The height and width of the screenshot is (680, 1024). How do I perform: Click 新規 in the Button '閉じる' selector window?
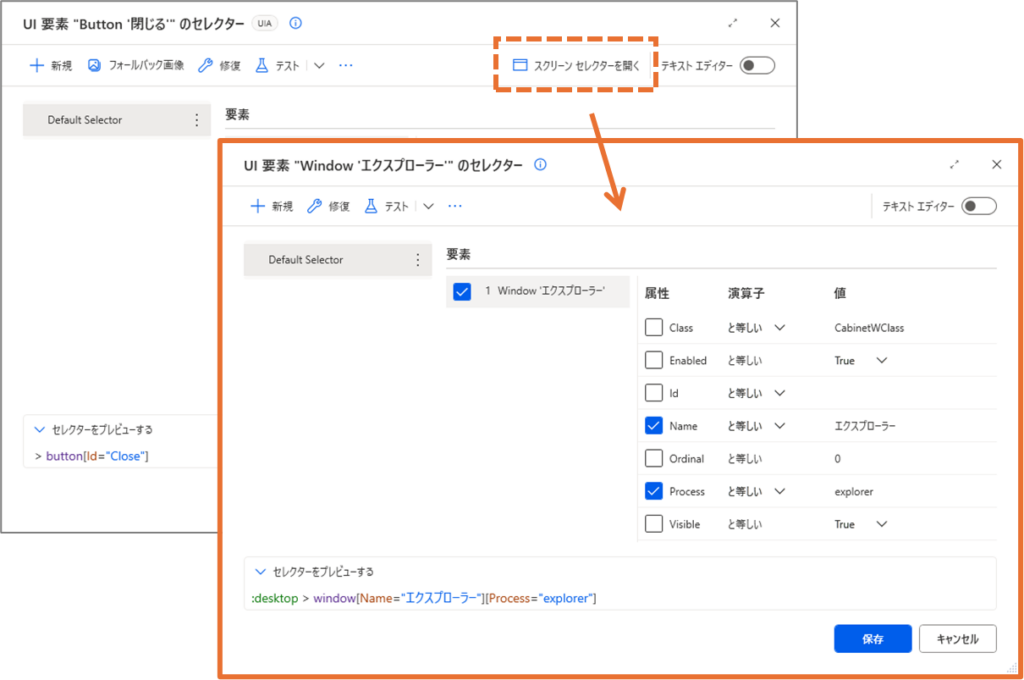pos(50,65)
